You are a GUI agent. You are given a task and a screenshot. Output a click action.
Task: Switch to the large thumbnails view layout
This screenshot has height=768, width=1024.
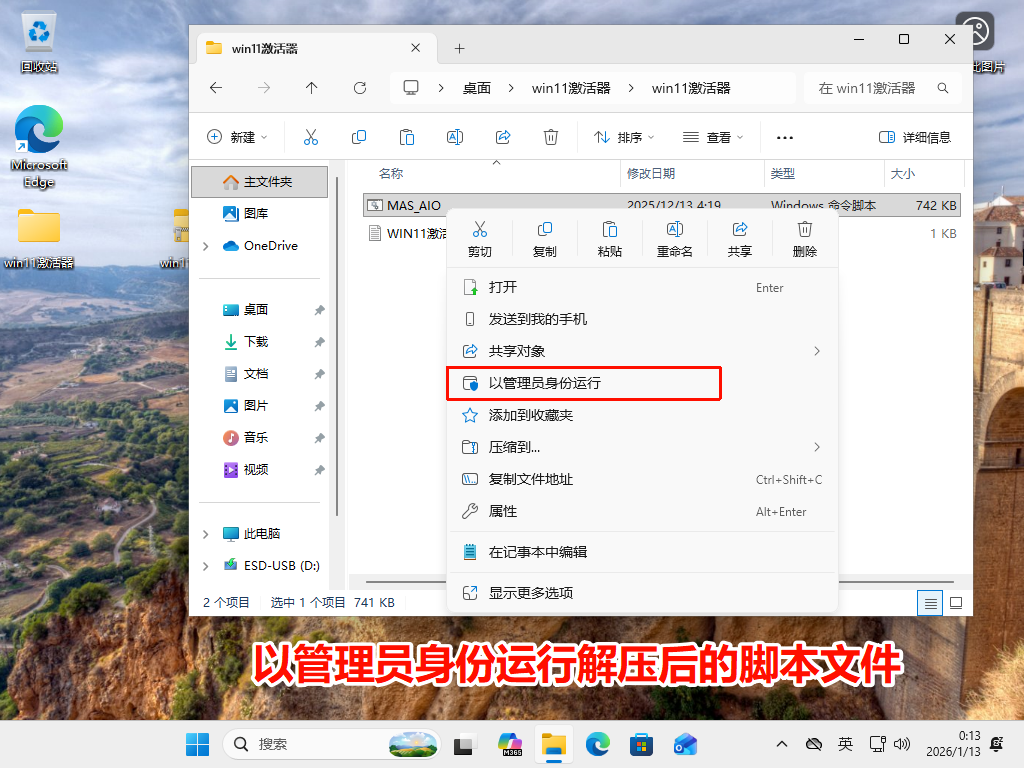coord(956,603)
